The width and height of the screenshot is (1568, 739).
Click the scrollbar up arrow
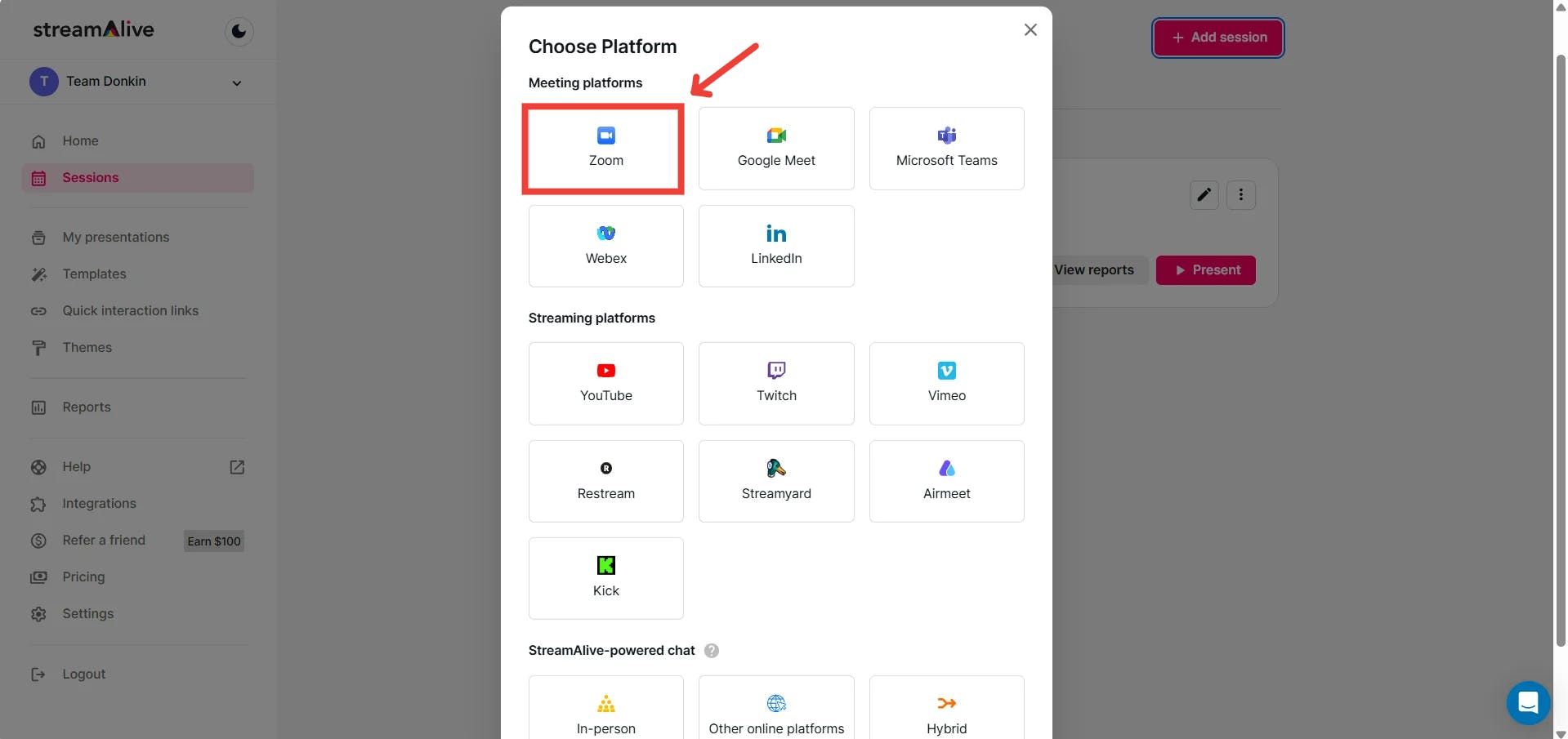1561,7
